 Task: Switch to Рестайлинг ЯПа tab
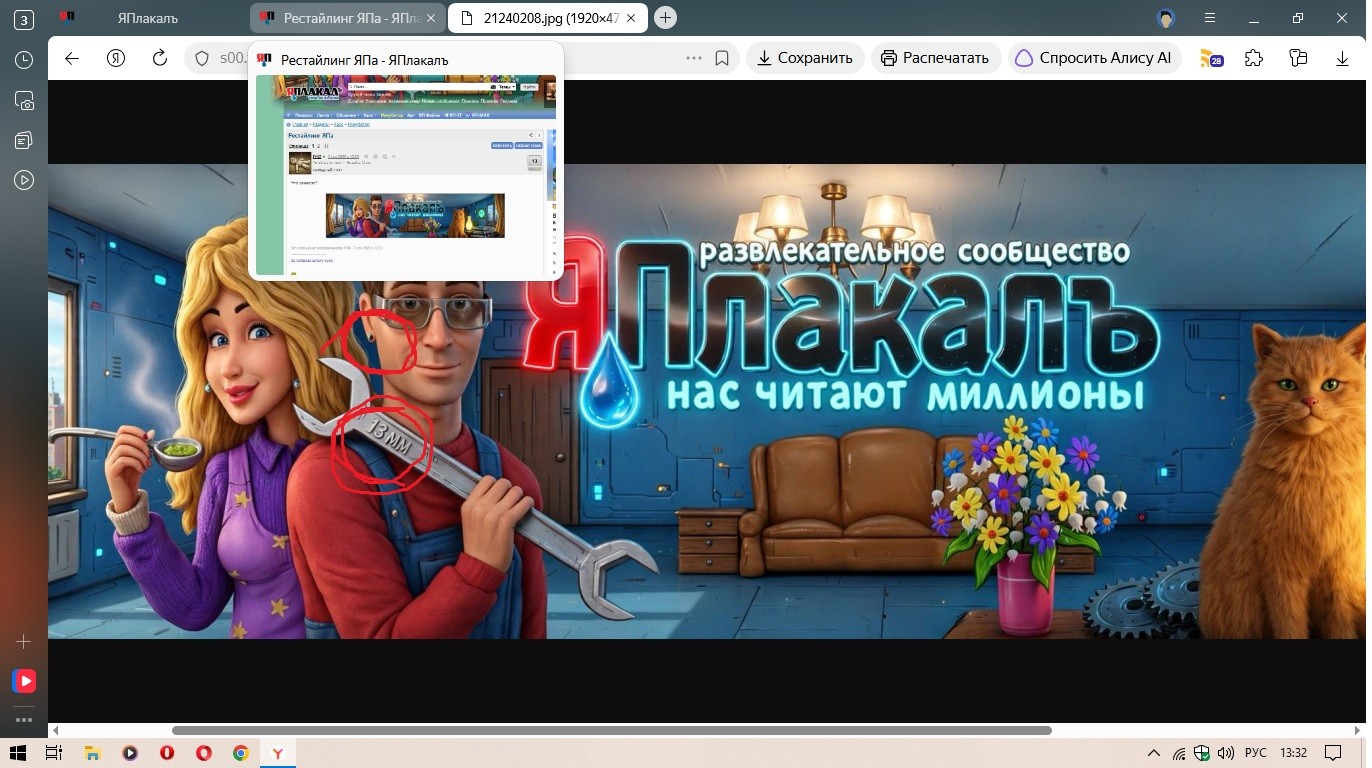(348, 18)
